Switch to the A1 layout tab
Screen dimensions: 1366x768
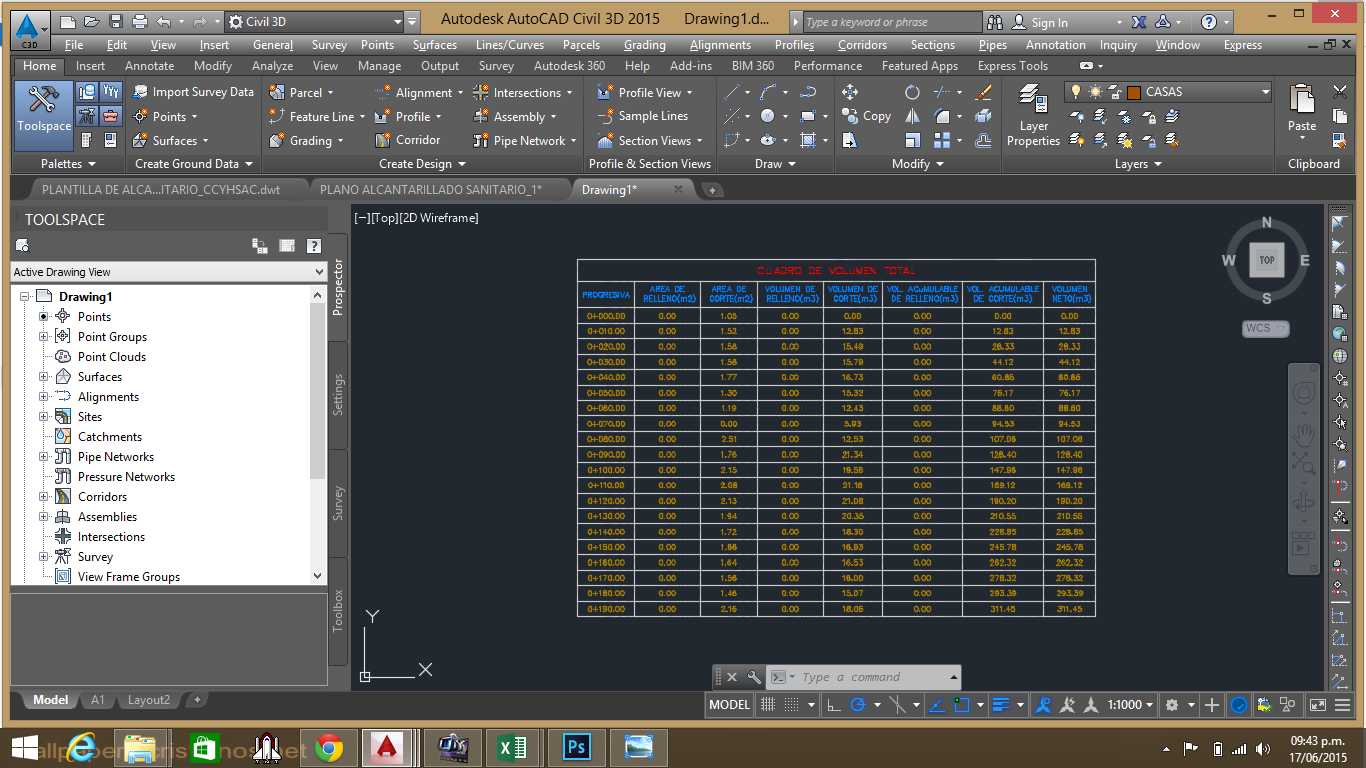tap(98, 700)
